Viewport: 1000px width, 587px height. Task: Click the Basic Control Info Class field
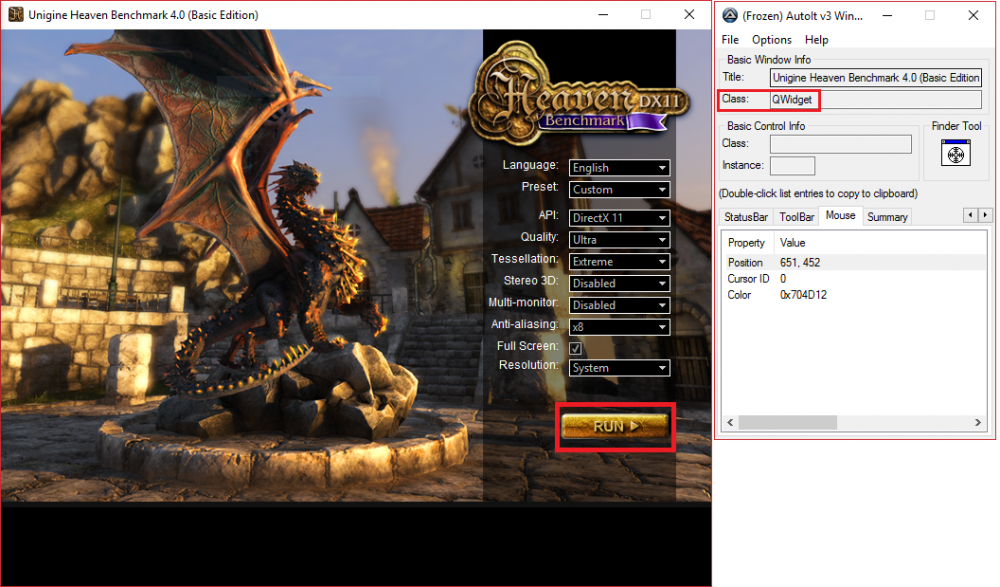click(x=840, y=144)
